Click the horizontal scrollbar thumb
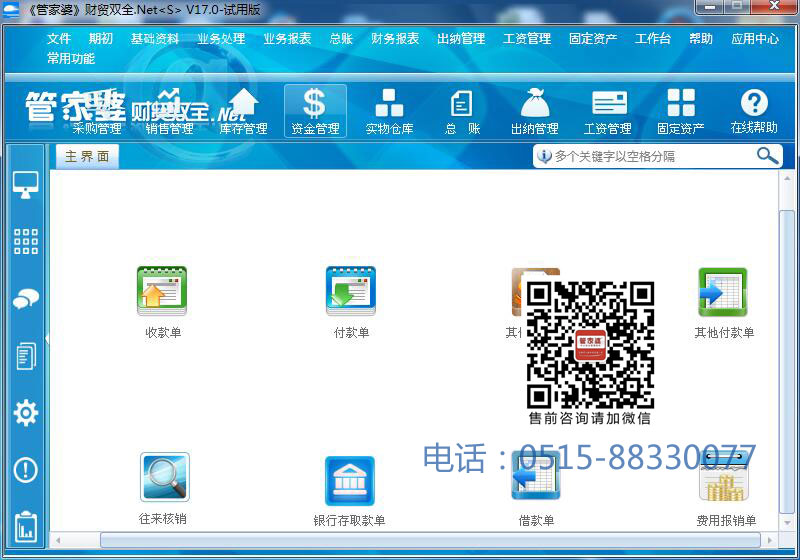 (430, 540)
